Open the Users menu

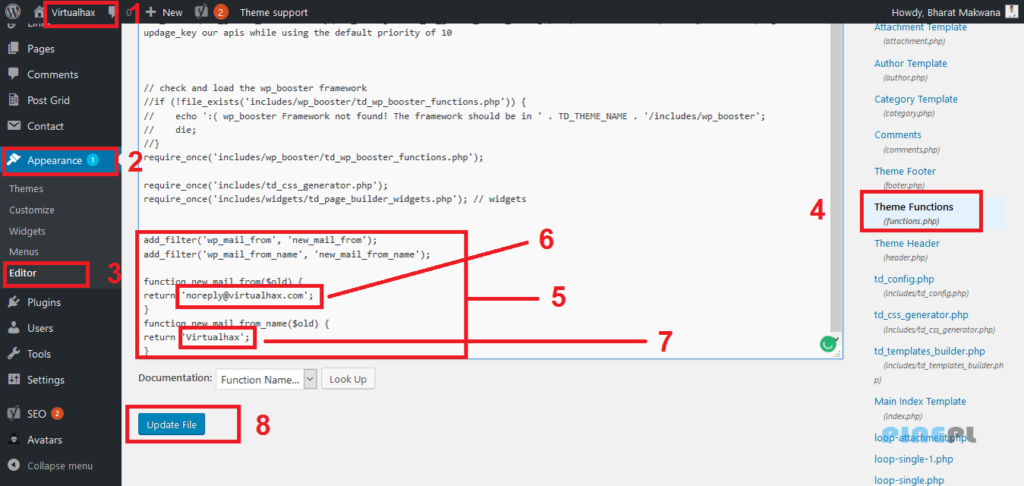[40, 328]
